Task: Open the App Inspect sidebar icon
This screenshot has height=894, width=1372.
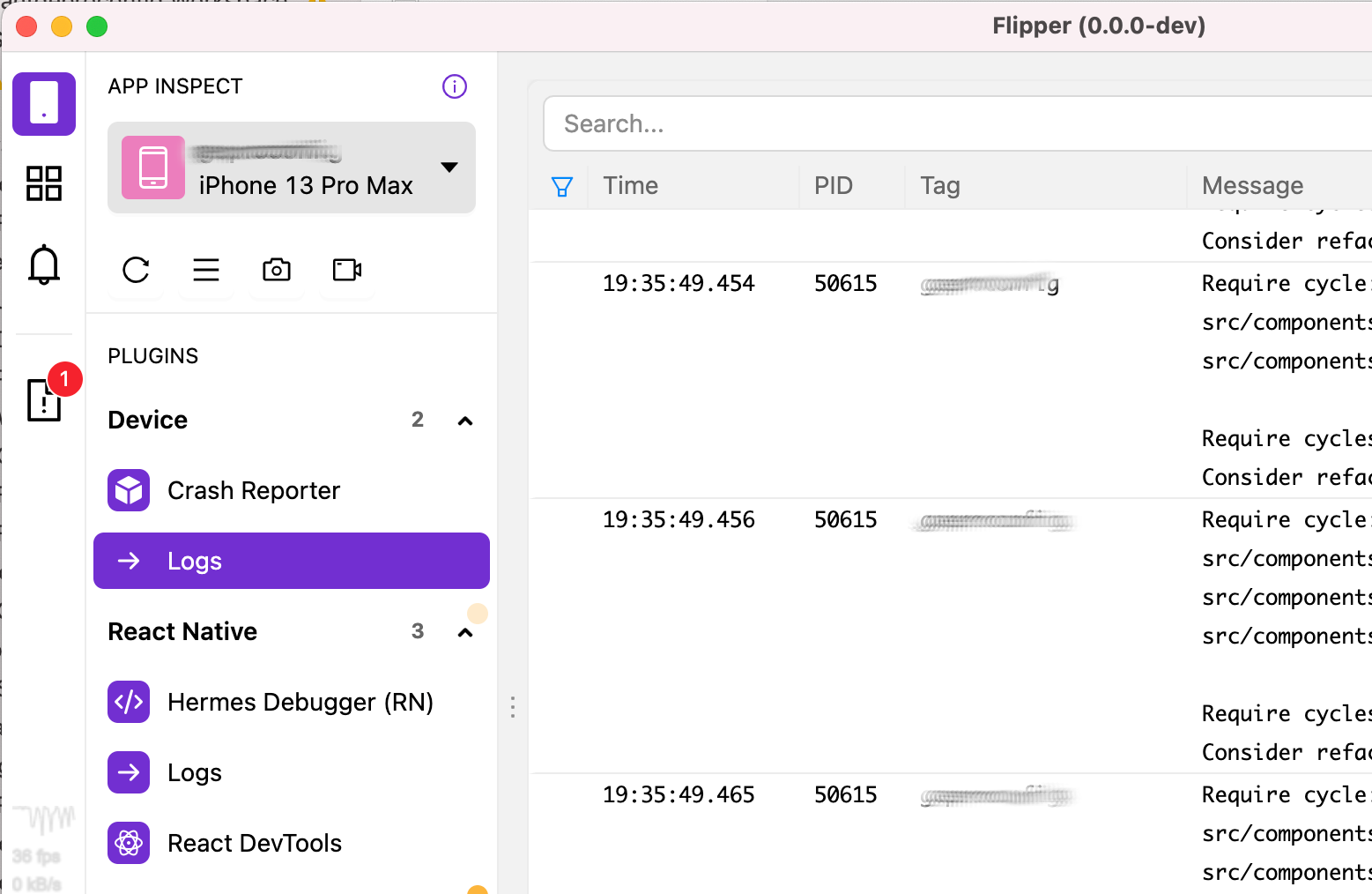Action: click(44, 104)
